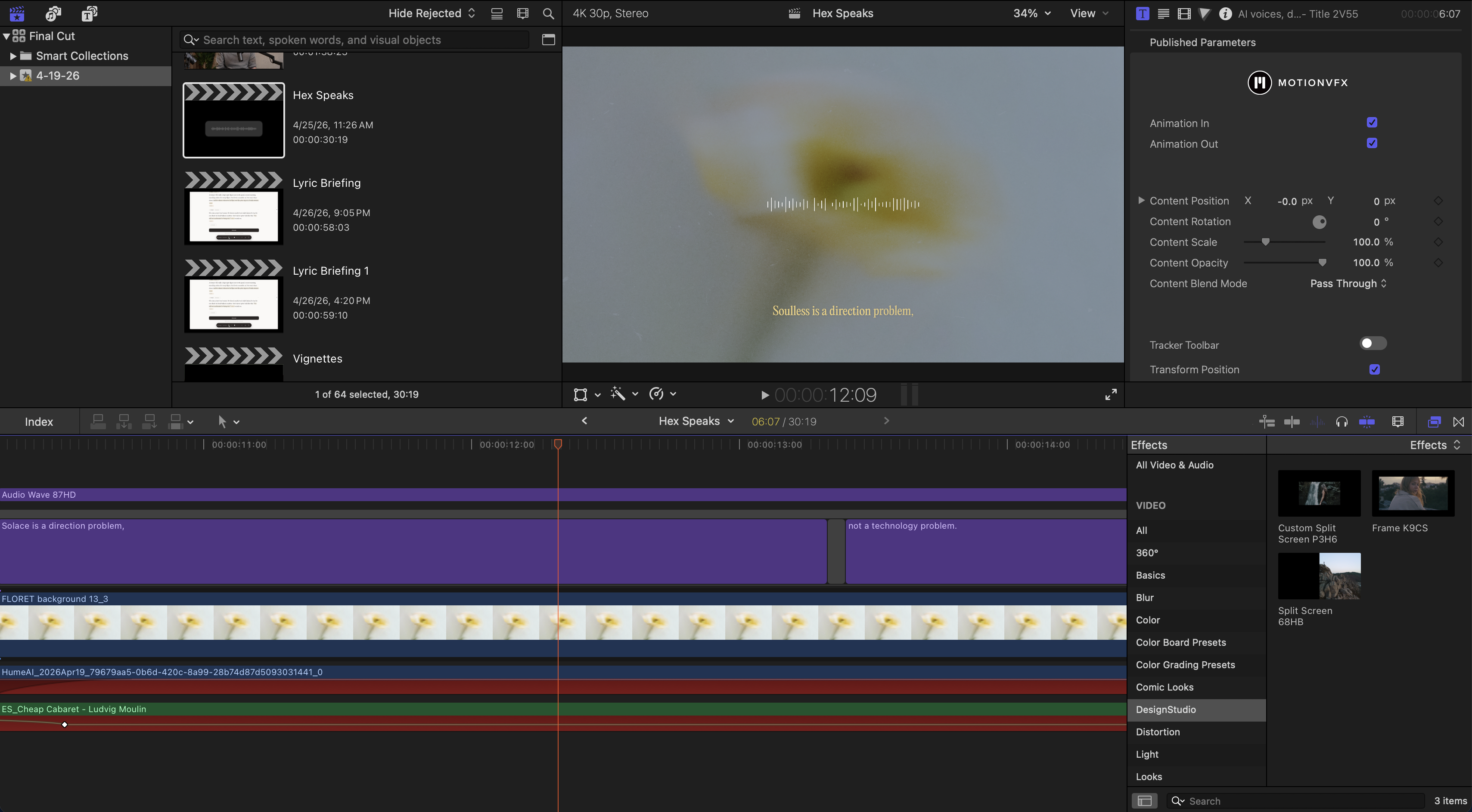
Task: Expand the 4-19-26 event
Action: pyautogui.click(x=12, y=76)
